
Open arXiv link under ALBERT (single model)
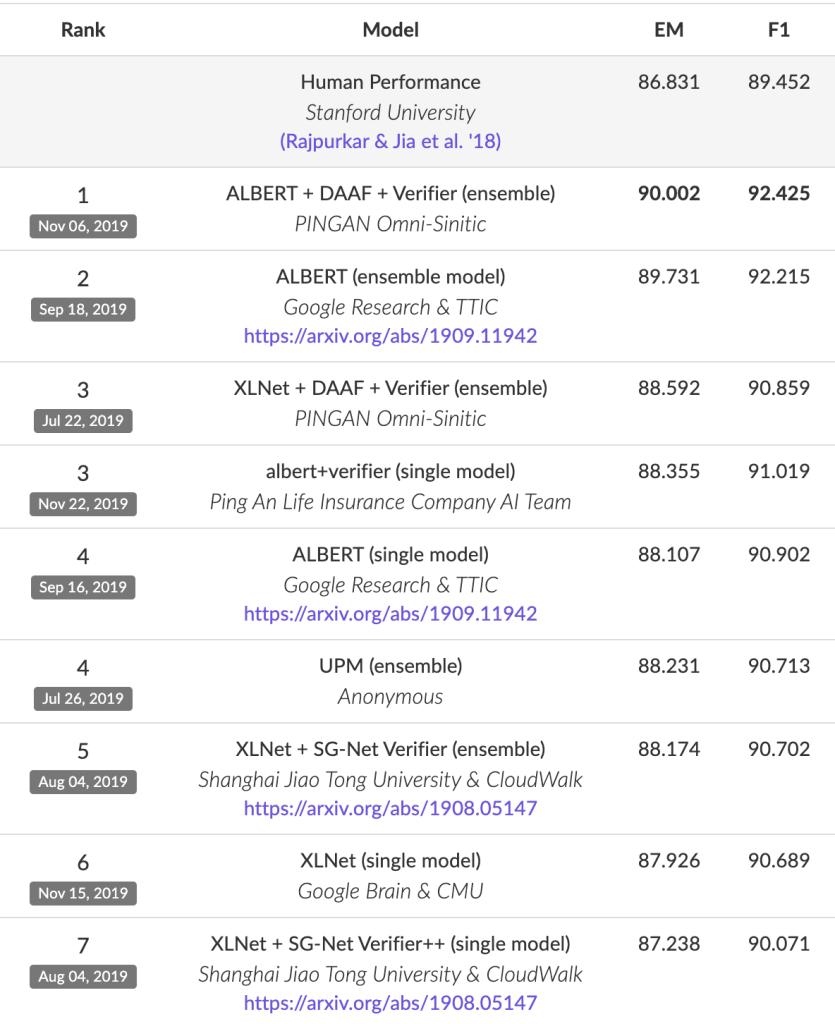[x=390, y=614]
